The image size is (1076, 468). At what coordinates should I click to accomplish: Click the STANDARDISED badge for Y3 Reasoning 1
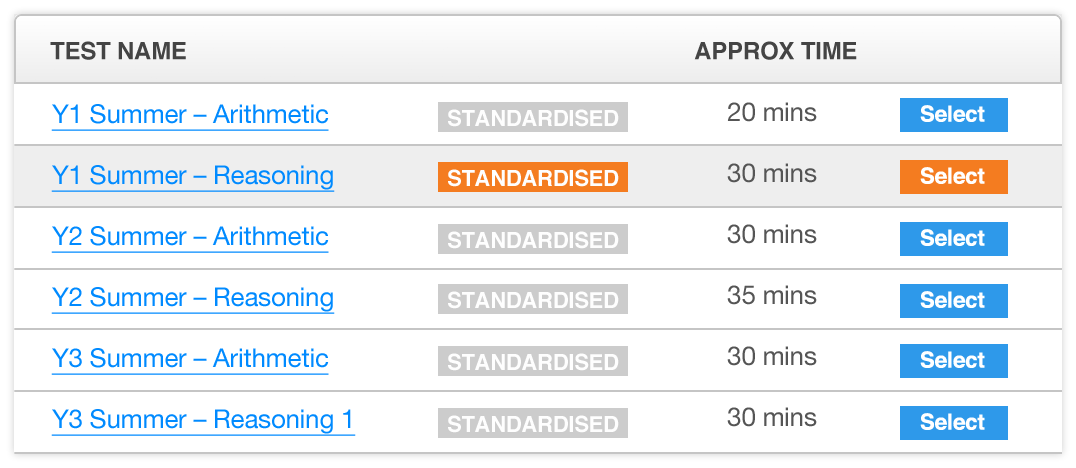[532, 423]
